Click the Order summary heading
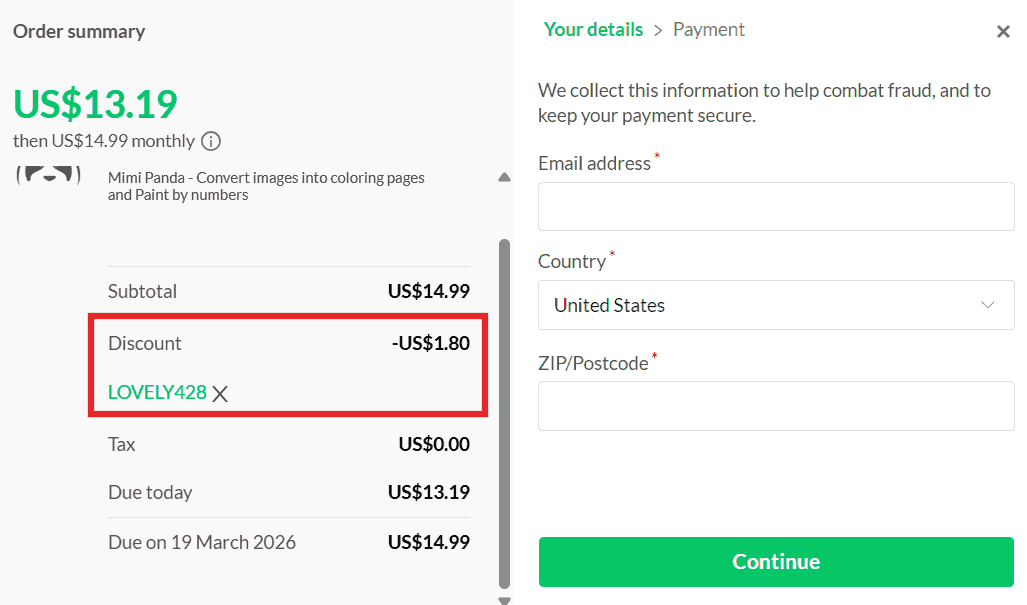Image resolution: width=1027 pixels, height=605 pixels. click(x=79, y=31)
